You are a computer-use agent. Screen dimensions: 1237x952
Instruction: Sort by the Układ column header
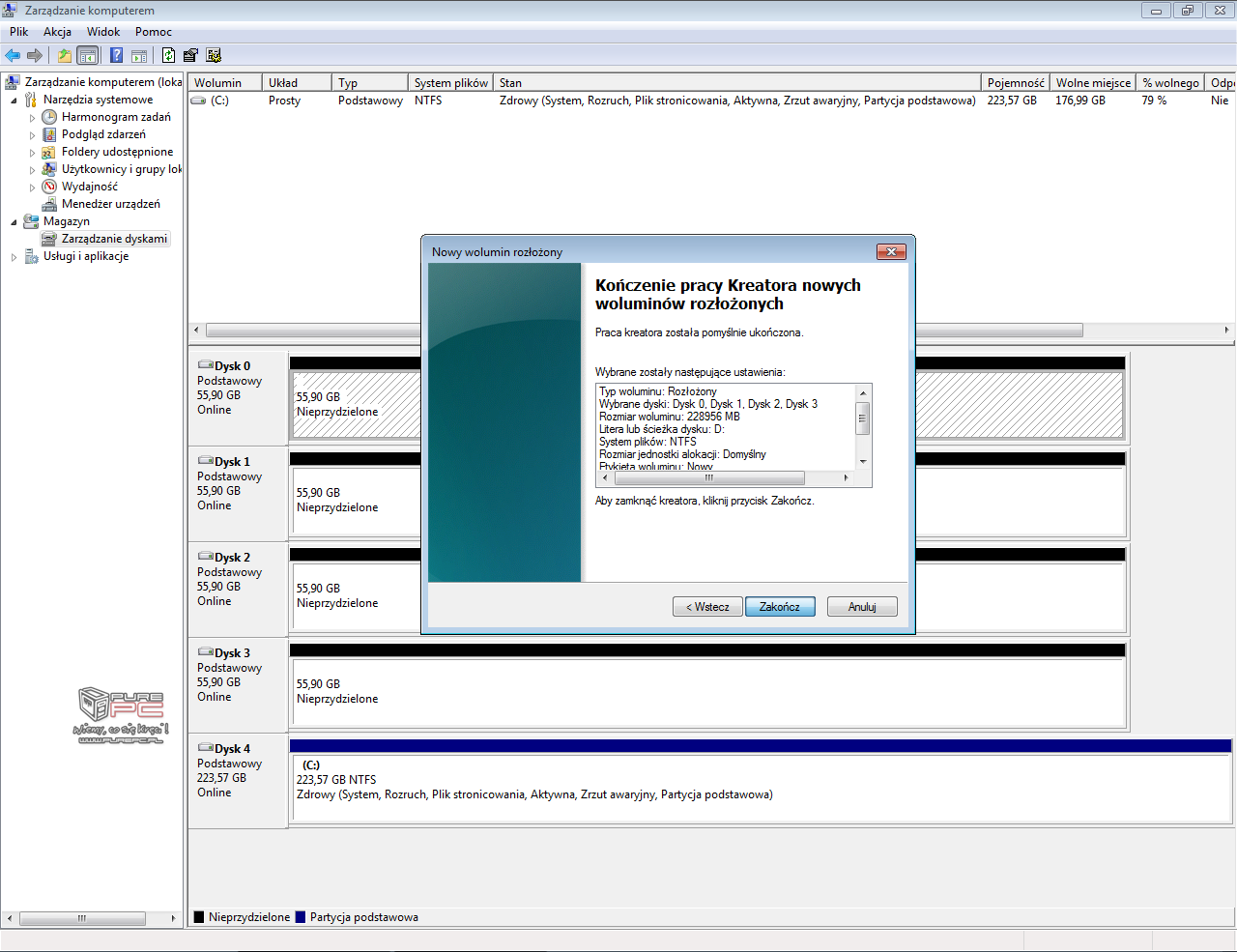[x=297, y=83]
